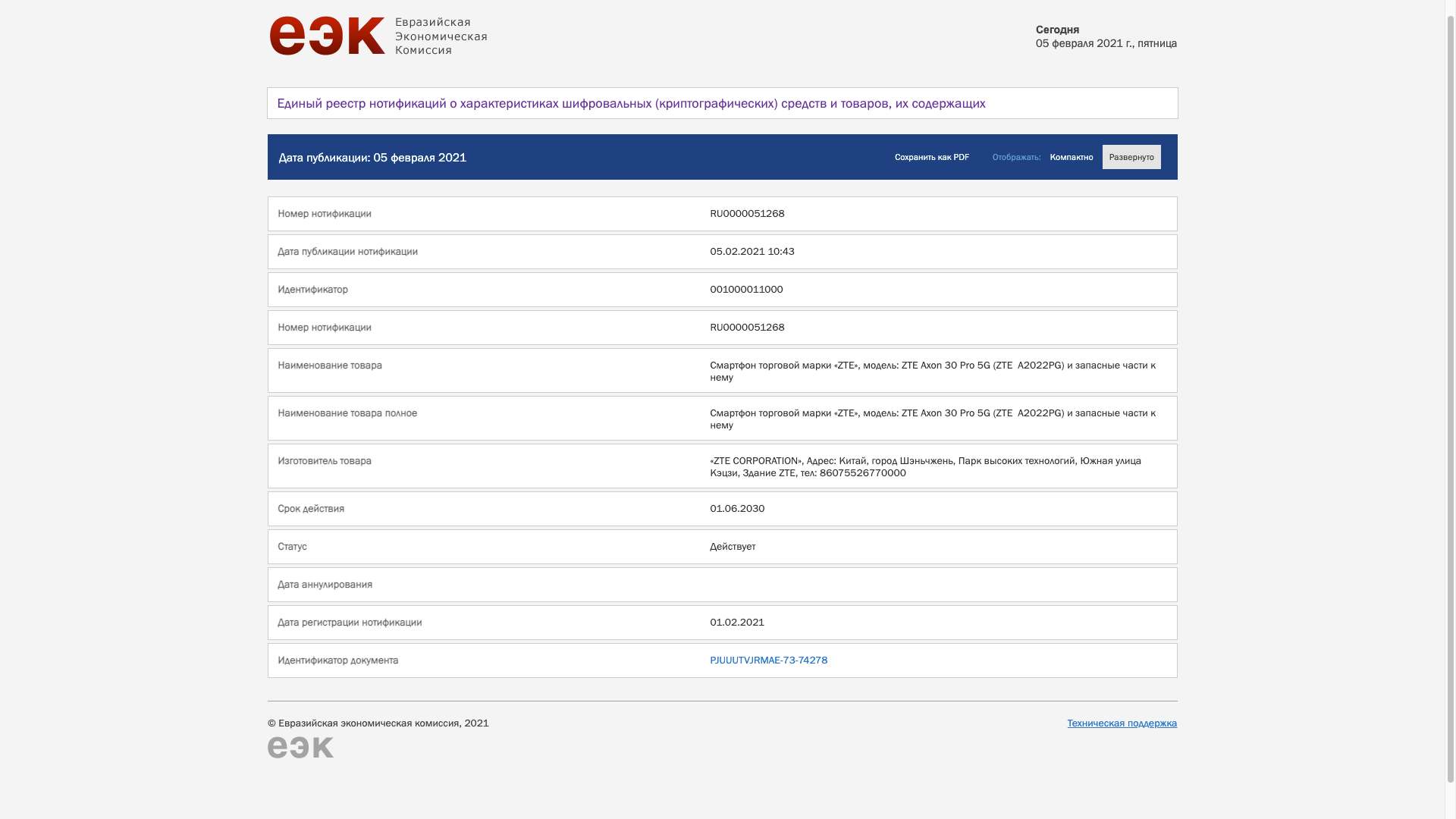Click the Срок действия value 01.06.2030

(x=737, y=509)
